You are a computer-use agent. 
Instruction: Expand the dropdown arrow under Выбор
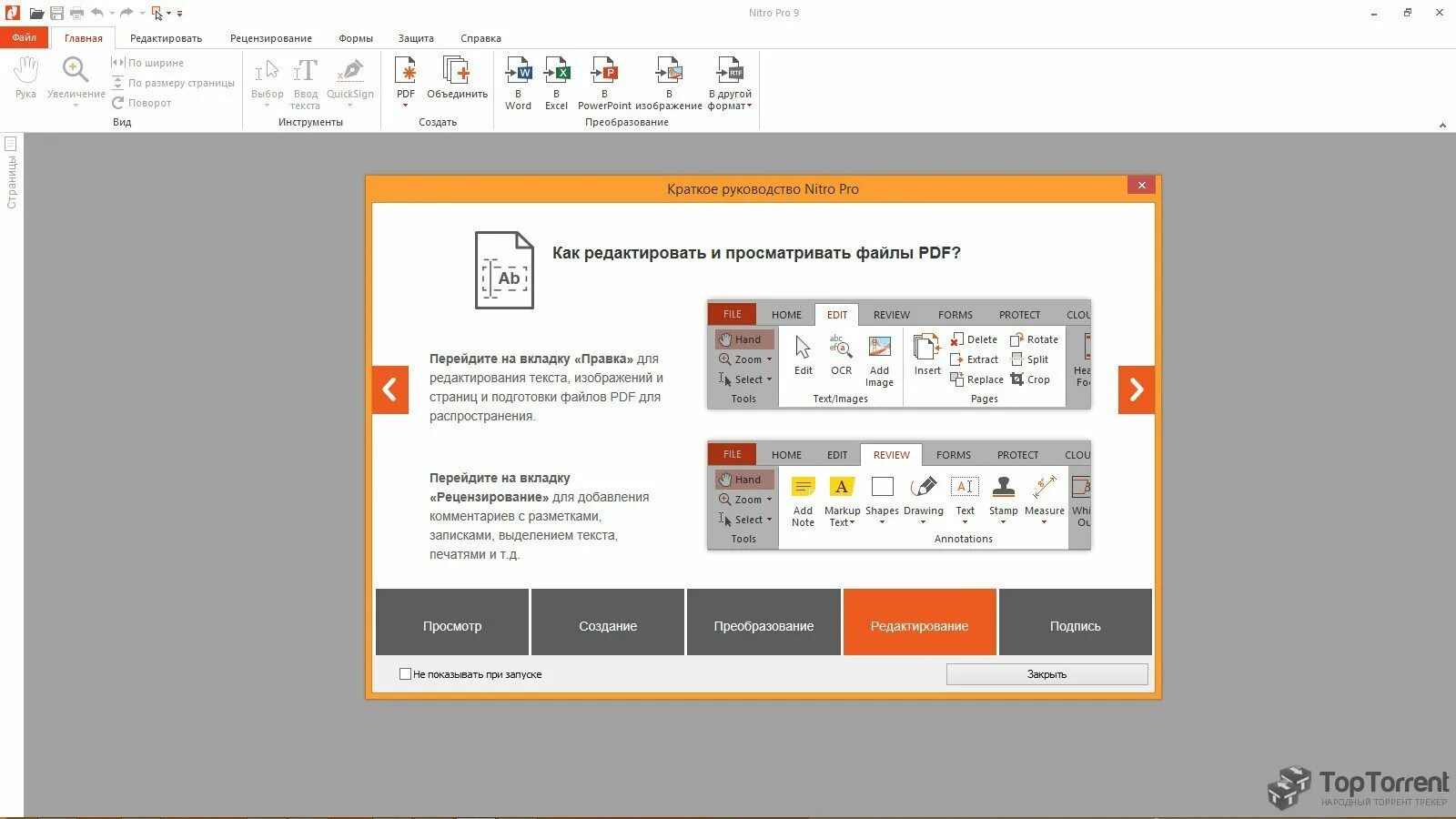(x=268, y=106)
